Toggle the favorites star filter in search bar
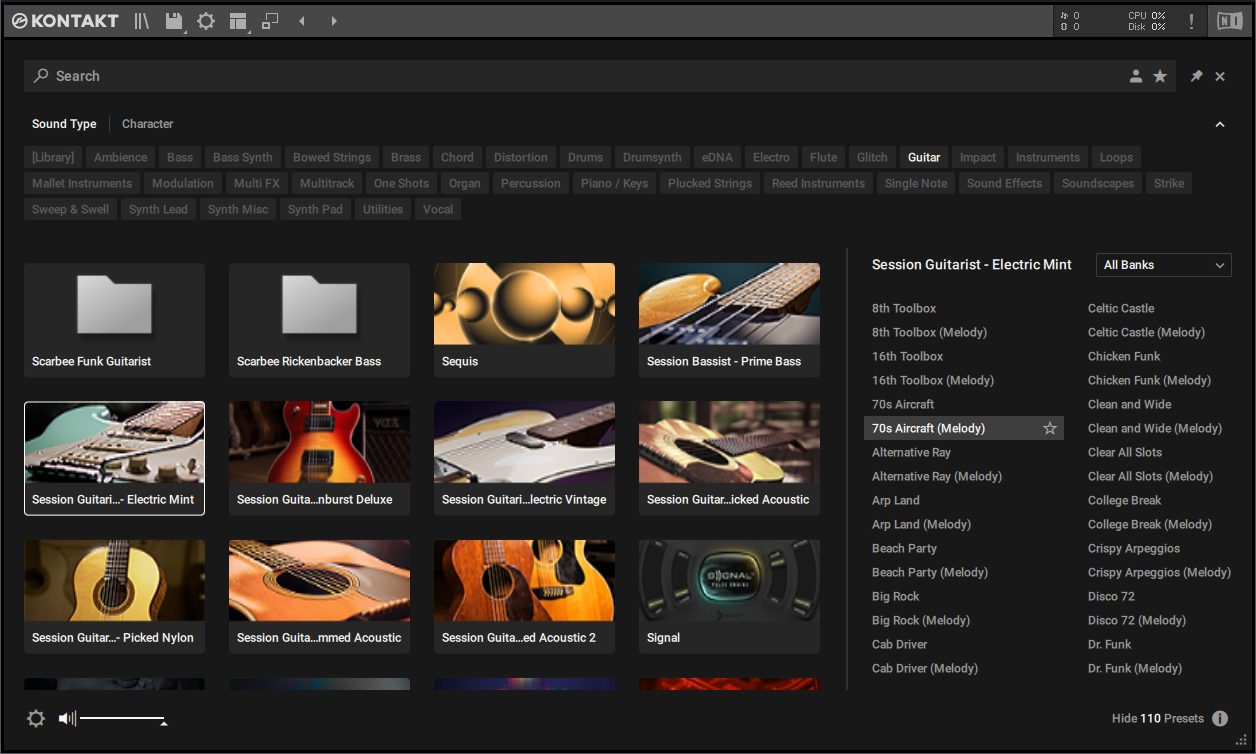Viewport: 1256px width, 754px height. pos(1160,76)
